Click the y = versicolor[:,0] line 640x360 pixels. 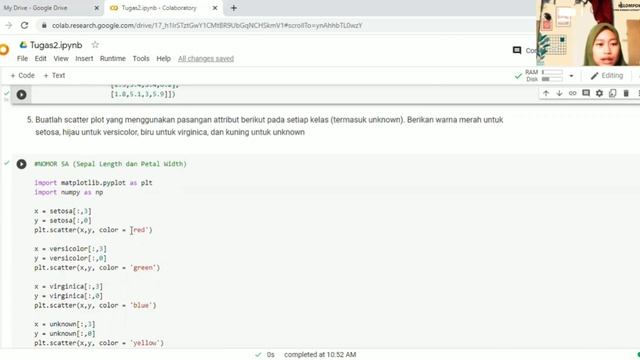point(71,258)
